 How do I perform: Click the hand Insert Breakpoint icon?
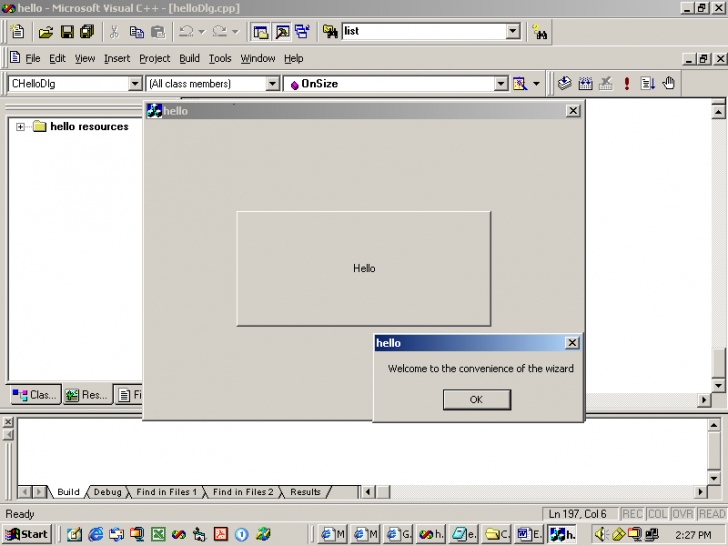point(669,84)
